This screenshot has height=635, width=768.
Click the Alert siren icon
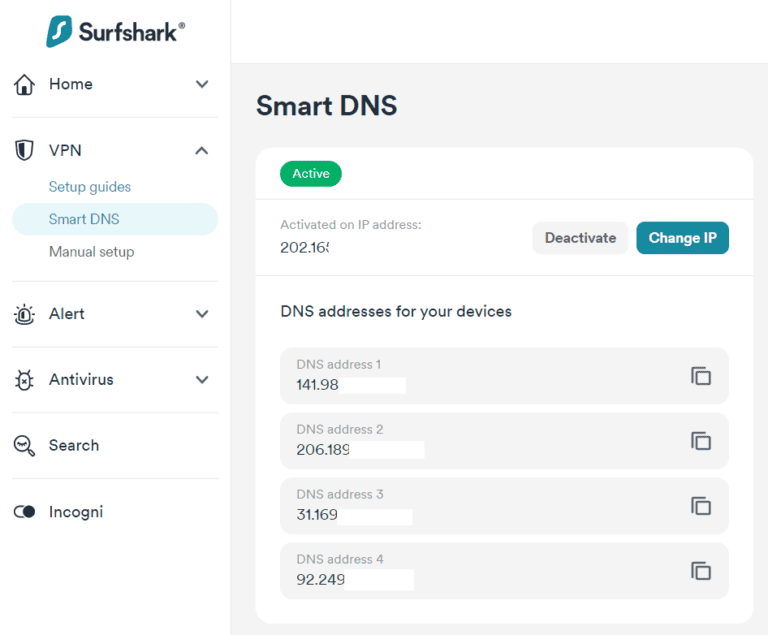25,314
